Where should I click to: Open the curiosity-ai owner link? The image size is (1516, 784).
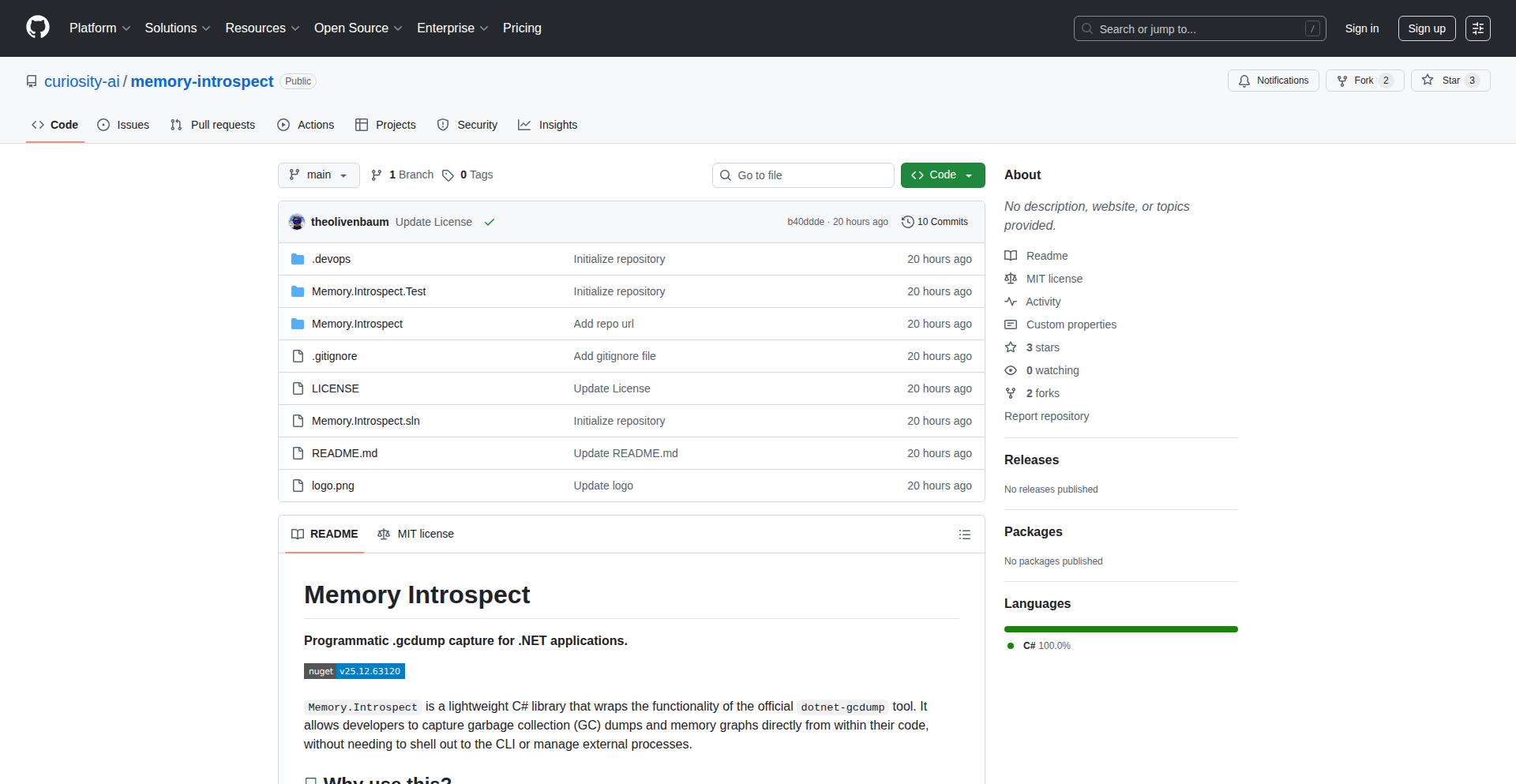click(82, 81)
